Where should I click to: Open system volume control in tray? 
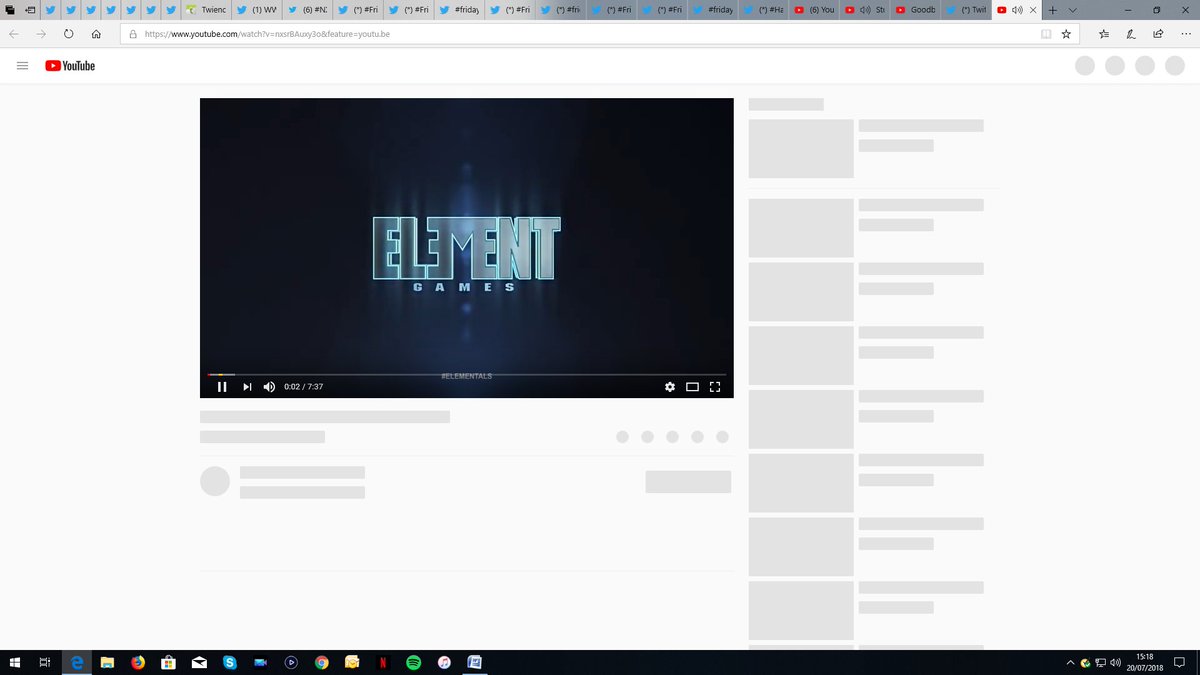[1115, 663]
